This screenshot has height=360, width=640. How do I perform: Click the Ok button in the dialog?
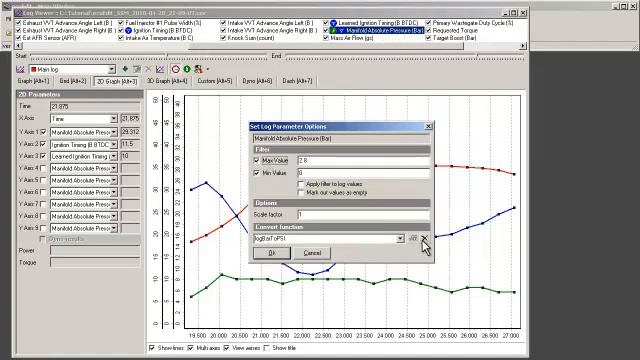[x=272, y=253]
